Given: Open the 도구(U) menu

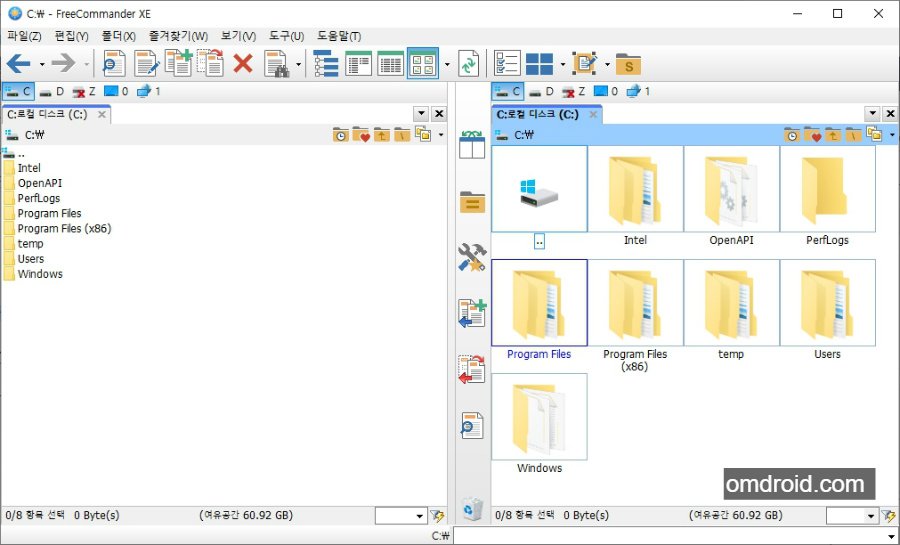Looking at the screenshot, I should (x=286, y=36).
